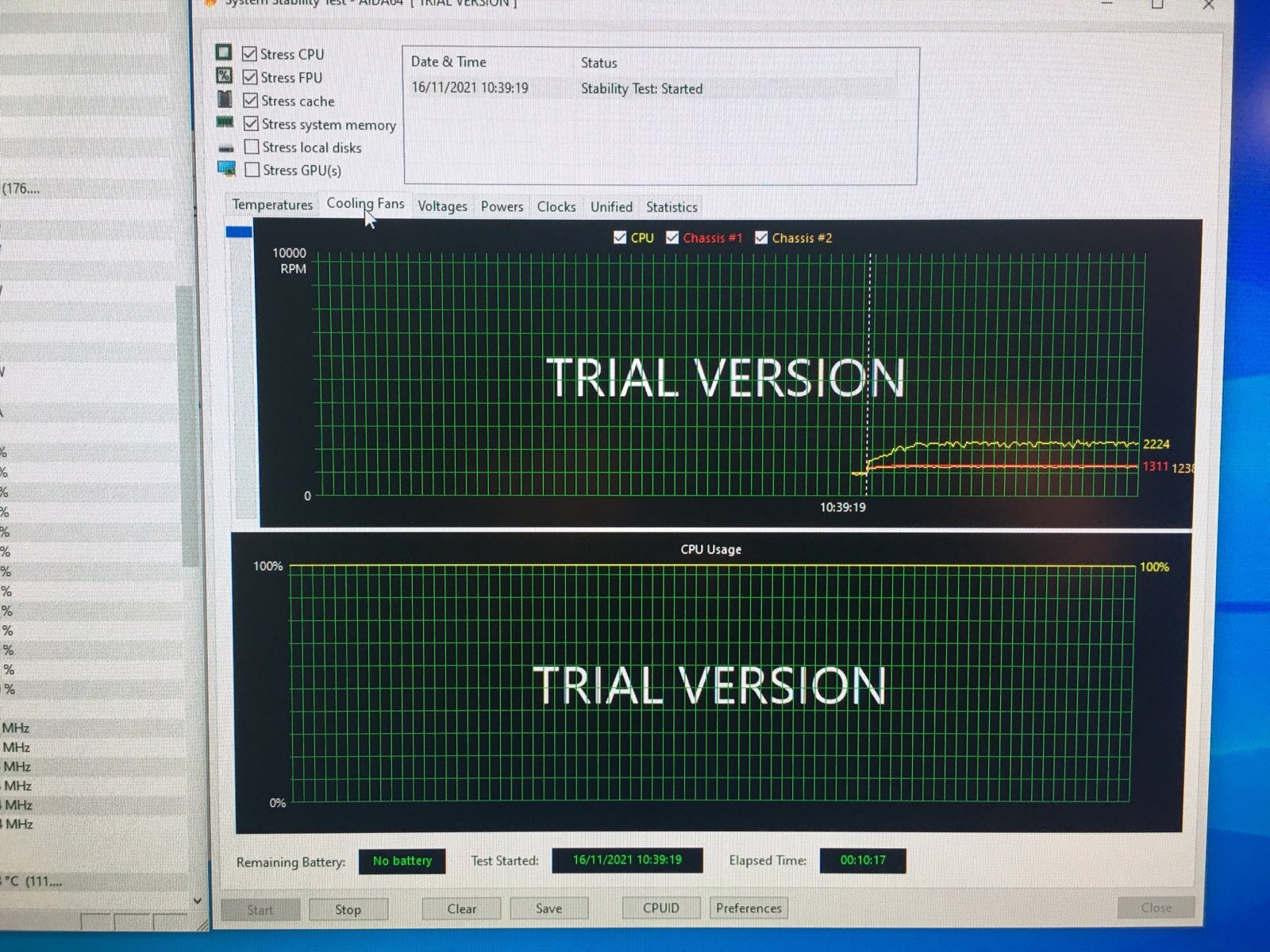Image resolution: width=1270 pixels, height=952 pixels.
Task: Toggle Chassis #2 fan graph checkbox
Action: 761,237
